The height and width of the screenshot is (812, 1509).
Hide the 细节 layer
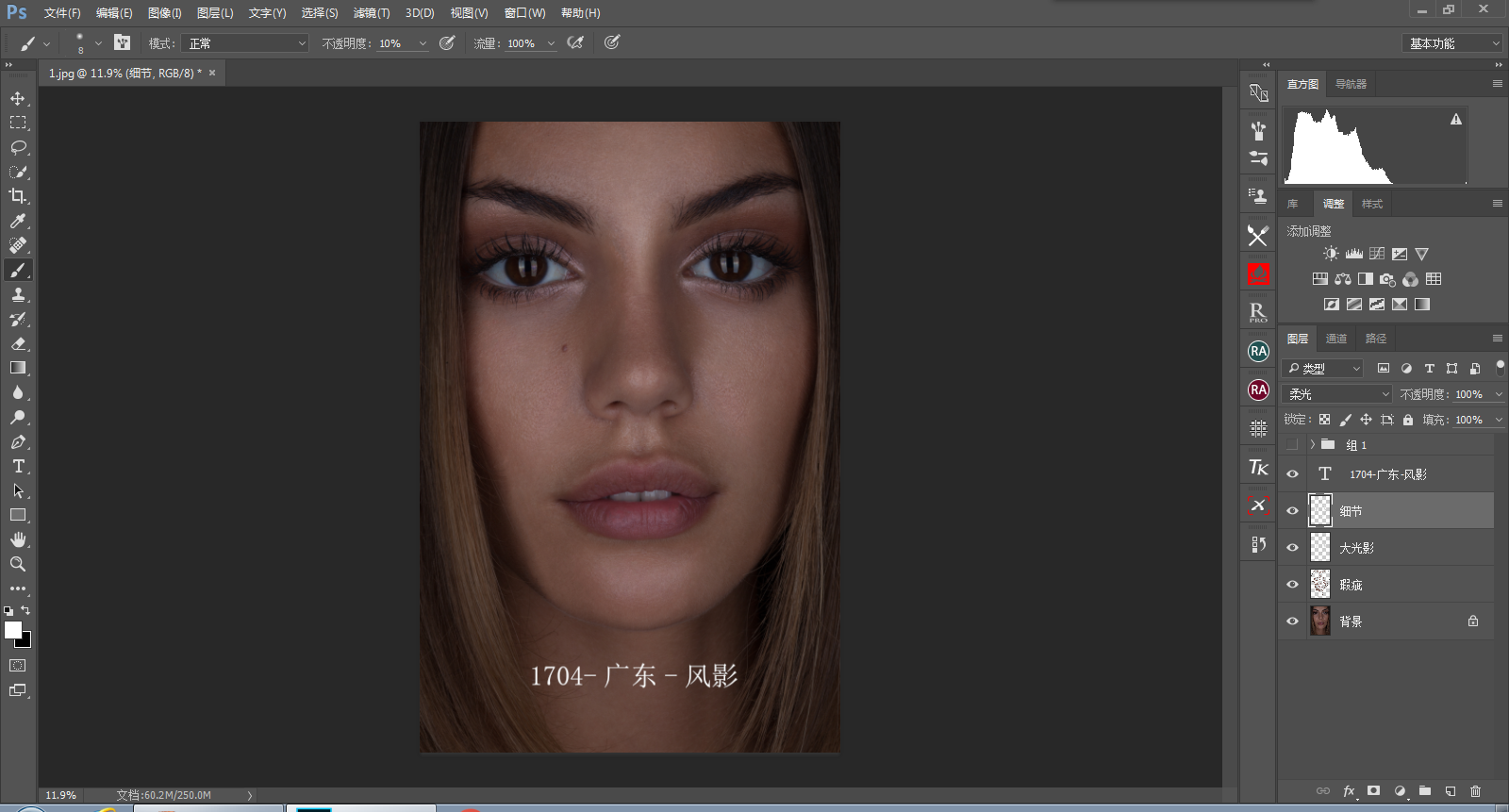(1293, 511)
